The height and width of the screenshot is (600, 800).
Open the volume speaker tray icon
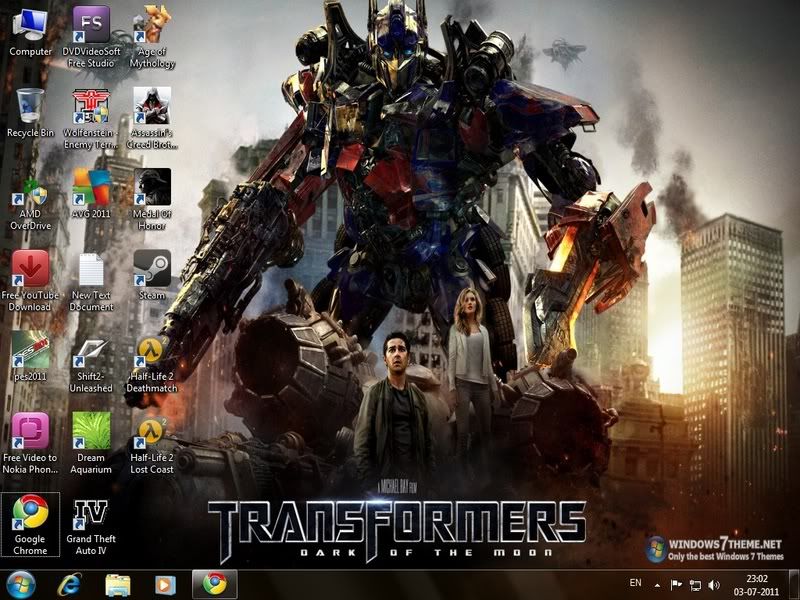[x=714, y=585]
